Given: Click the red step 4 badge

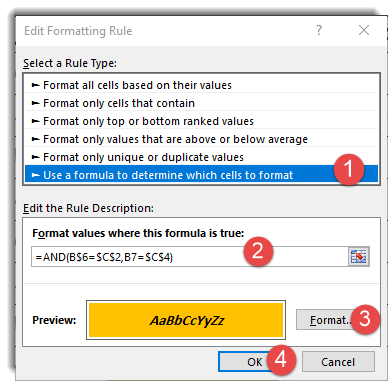Looking at the screenshot, I should (x=281, y=360).
